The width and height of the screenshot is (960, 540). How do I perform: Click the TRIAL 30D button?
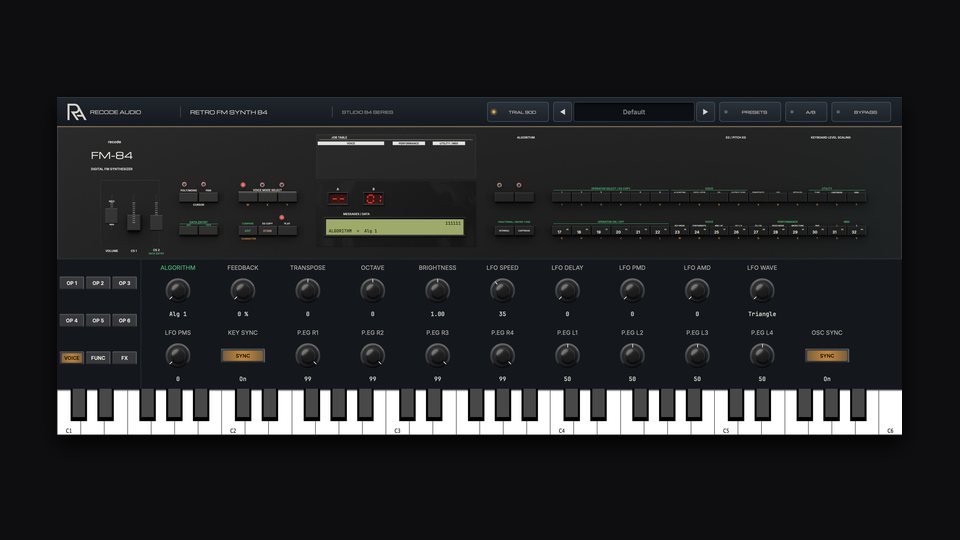coord(517,112)
